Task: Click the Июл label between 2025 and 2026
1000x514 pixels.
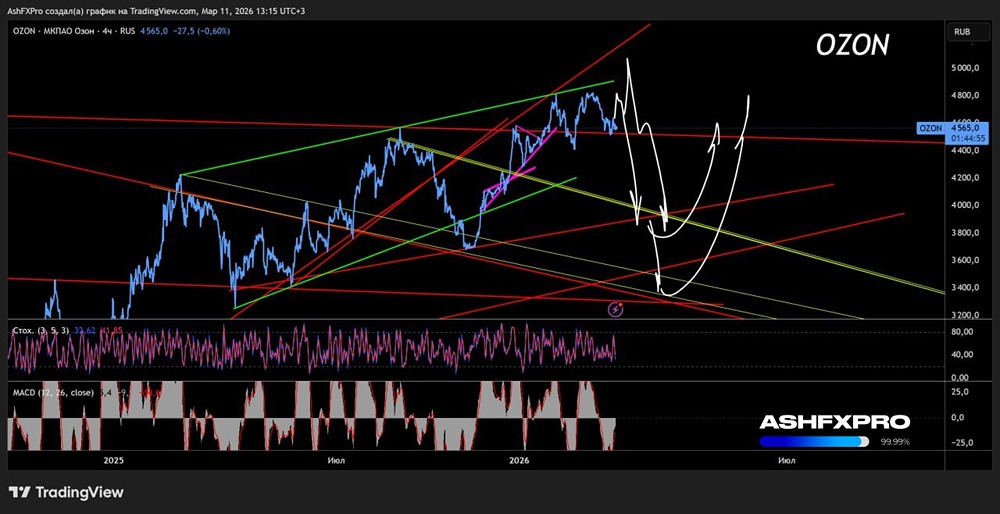Action: (x=335, y=460)
